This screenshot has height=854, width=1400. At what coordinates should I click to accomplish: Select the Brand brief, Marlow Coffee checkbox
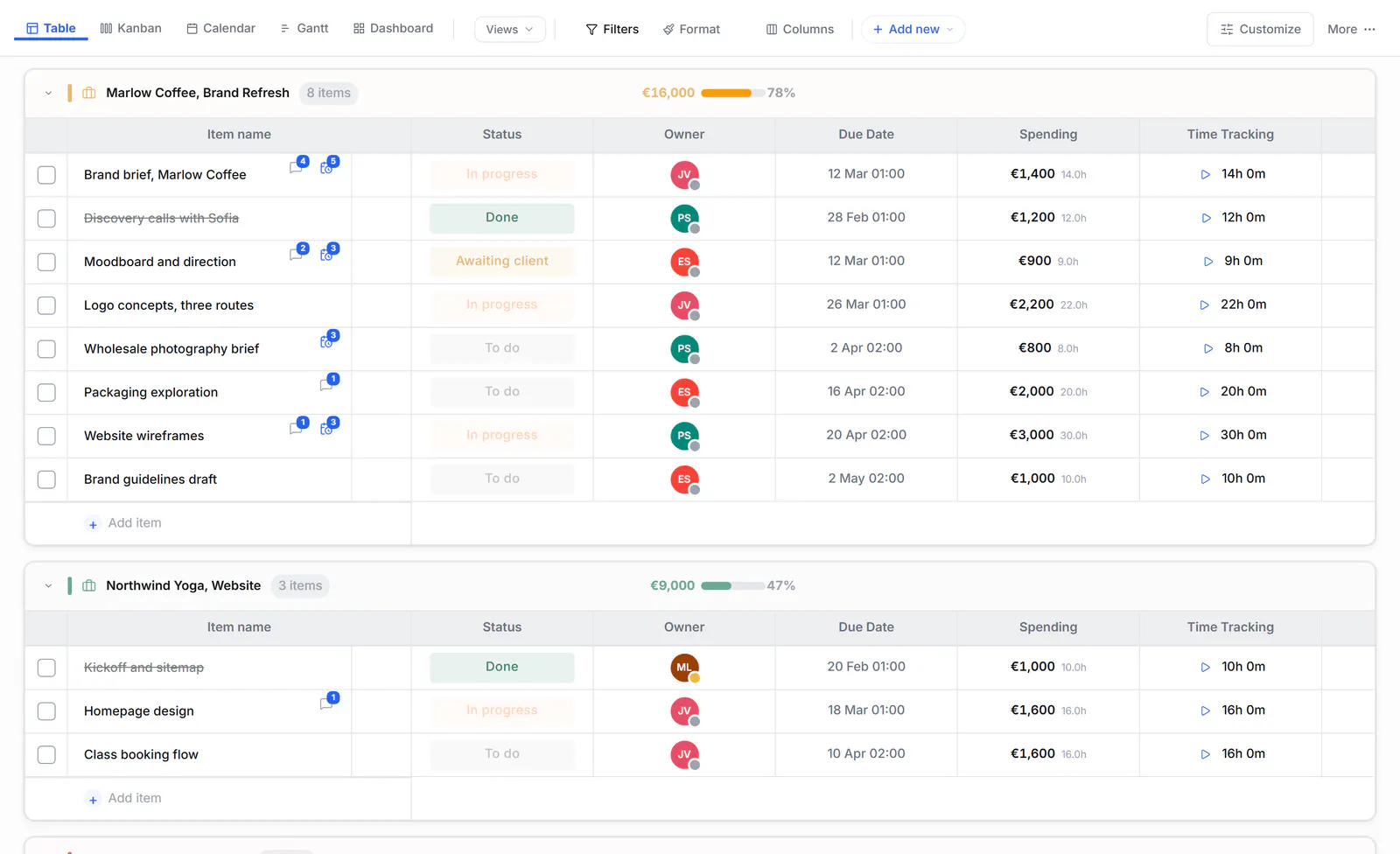click(46, 175)
